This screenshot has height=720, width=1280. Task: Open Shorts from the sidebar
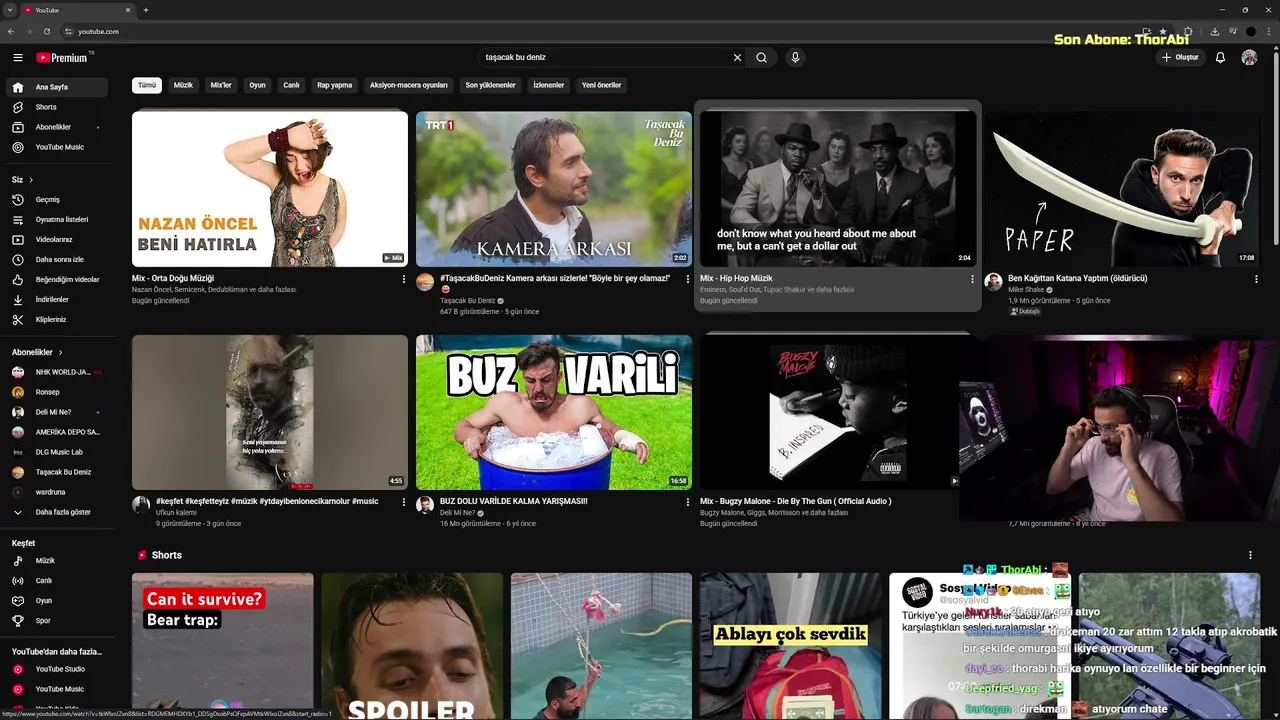point(59,107)
